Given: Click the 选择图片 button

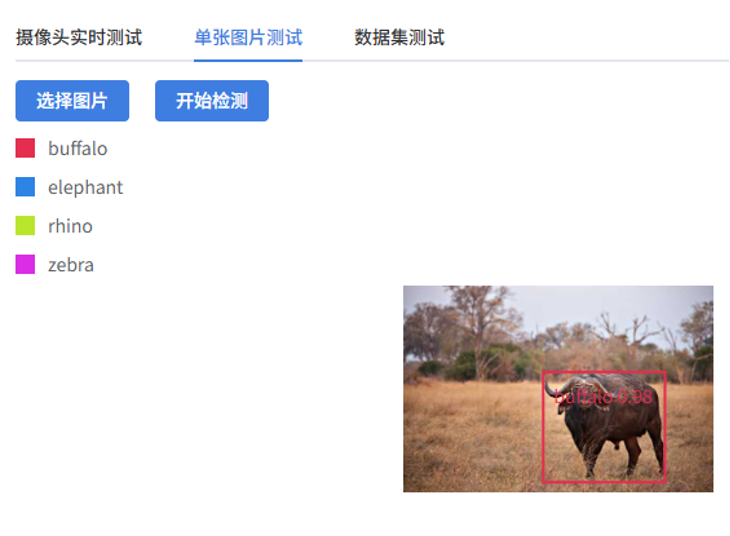Looking at the screenshot, I should click(72, 101).
